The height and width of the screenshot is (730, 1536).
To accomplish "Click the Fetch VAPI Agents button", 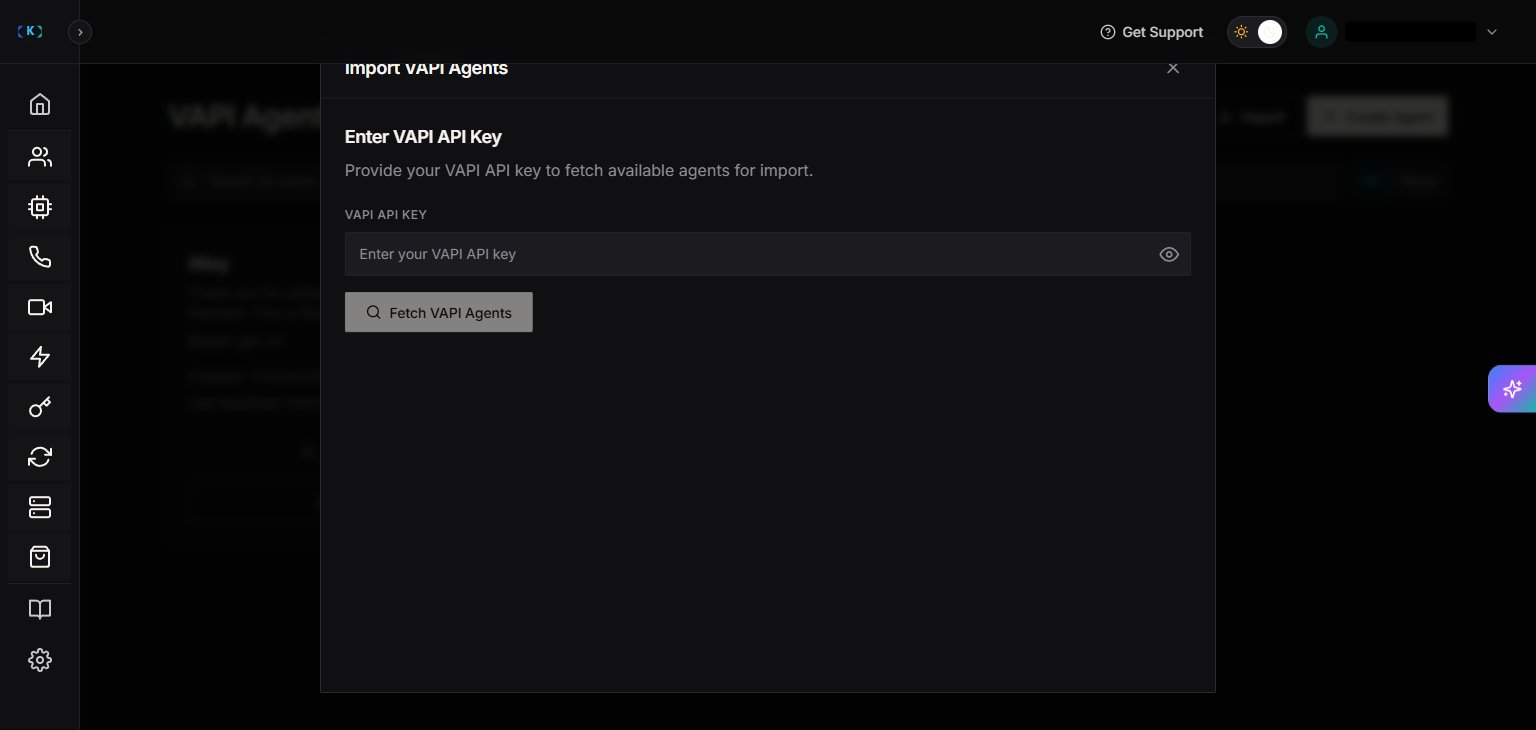I will (x=438, y=312).
